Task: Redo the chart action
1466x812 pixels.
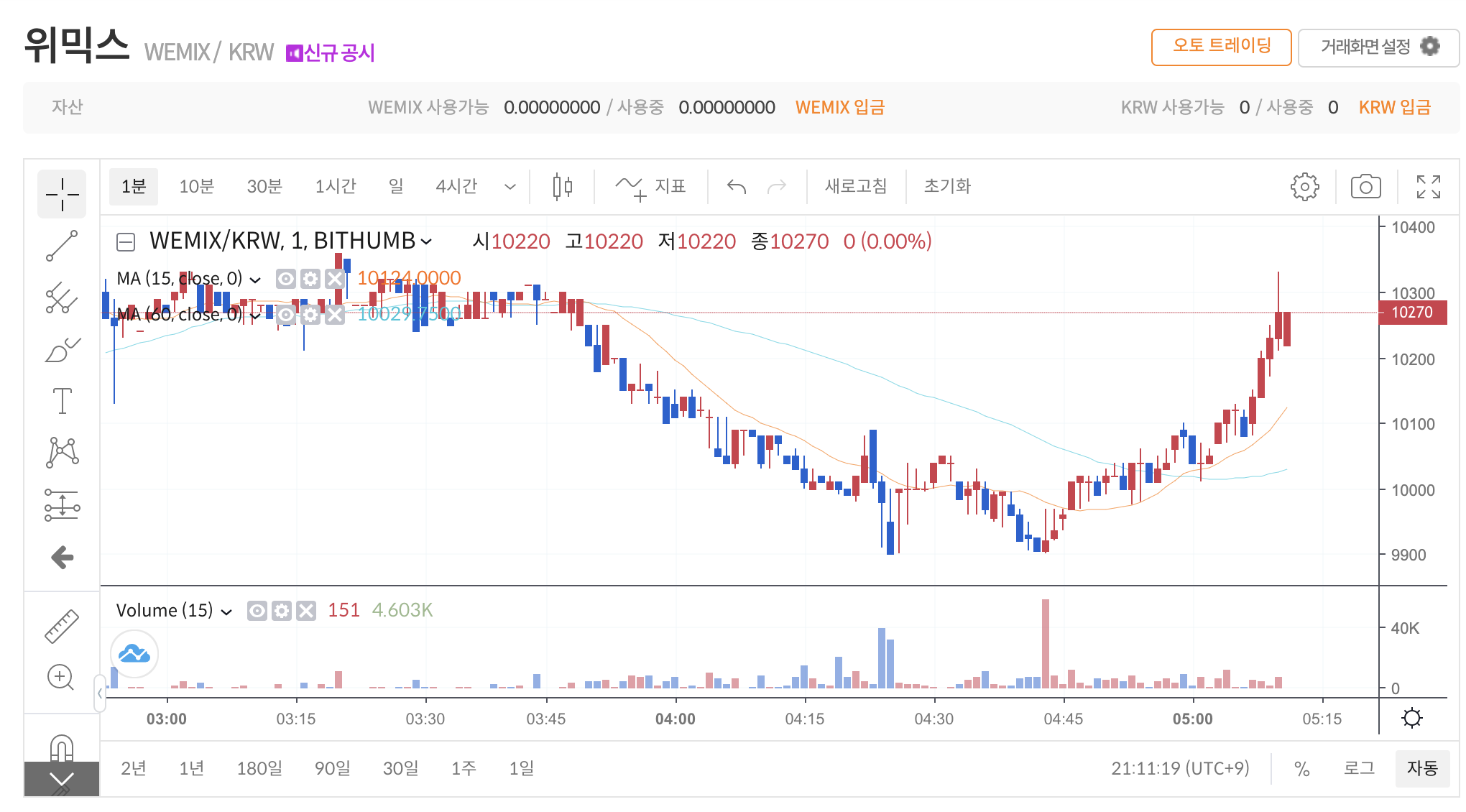Action: pos(777,187)
